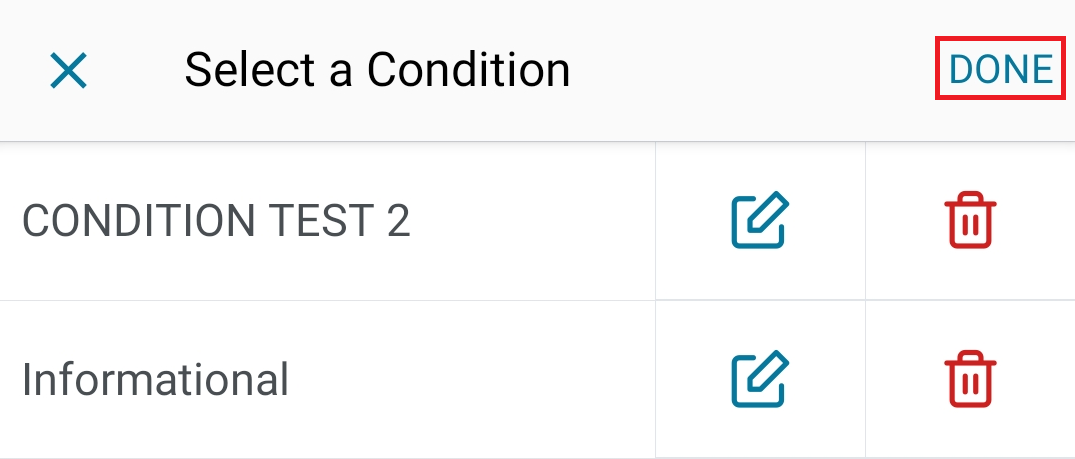Delete the Informational condition
Viewport: 1075px width, 459px height.
pyautogui.click(x=970, y=379)
